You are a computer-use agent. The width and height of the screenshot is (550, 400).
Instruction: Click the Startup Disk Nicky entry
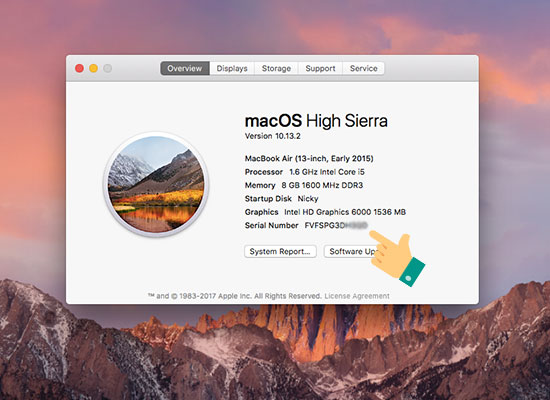pos(281,199)
